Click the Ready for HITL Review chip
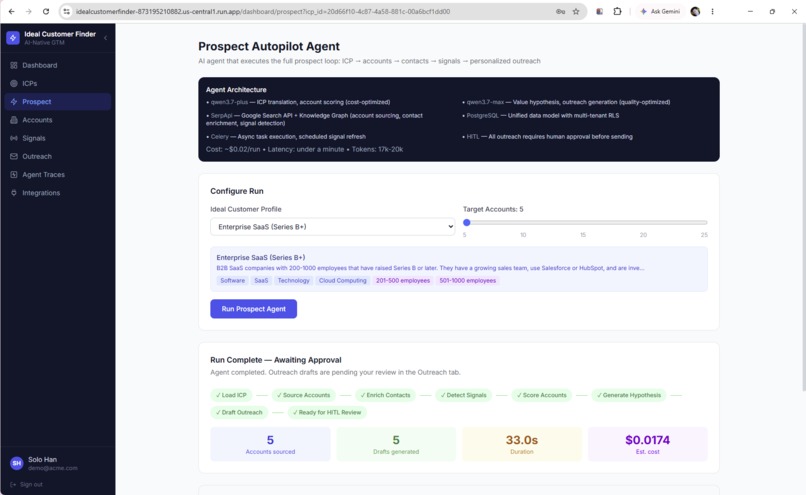The height and width of the screenshot is (495, 806). point(327,412)
